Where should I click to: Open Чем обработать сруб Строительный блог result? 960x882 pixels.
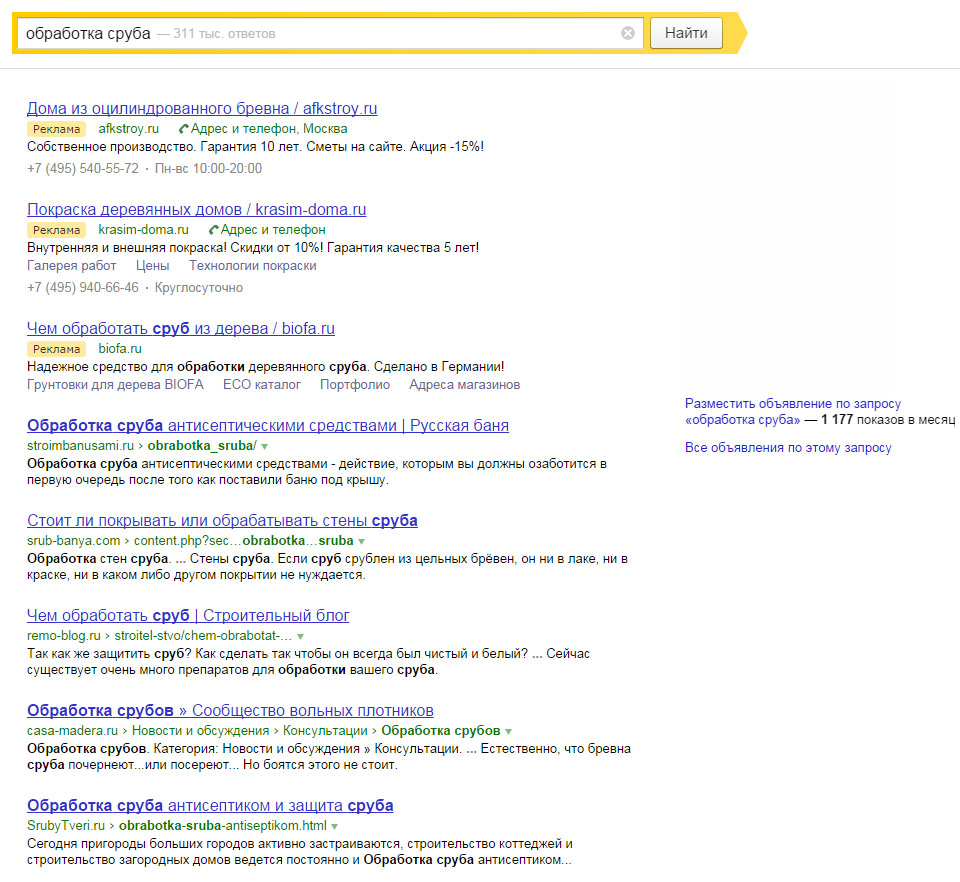pos(188,615)
